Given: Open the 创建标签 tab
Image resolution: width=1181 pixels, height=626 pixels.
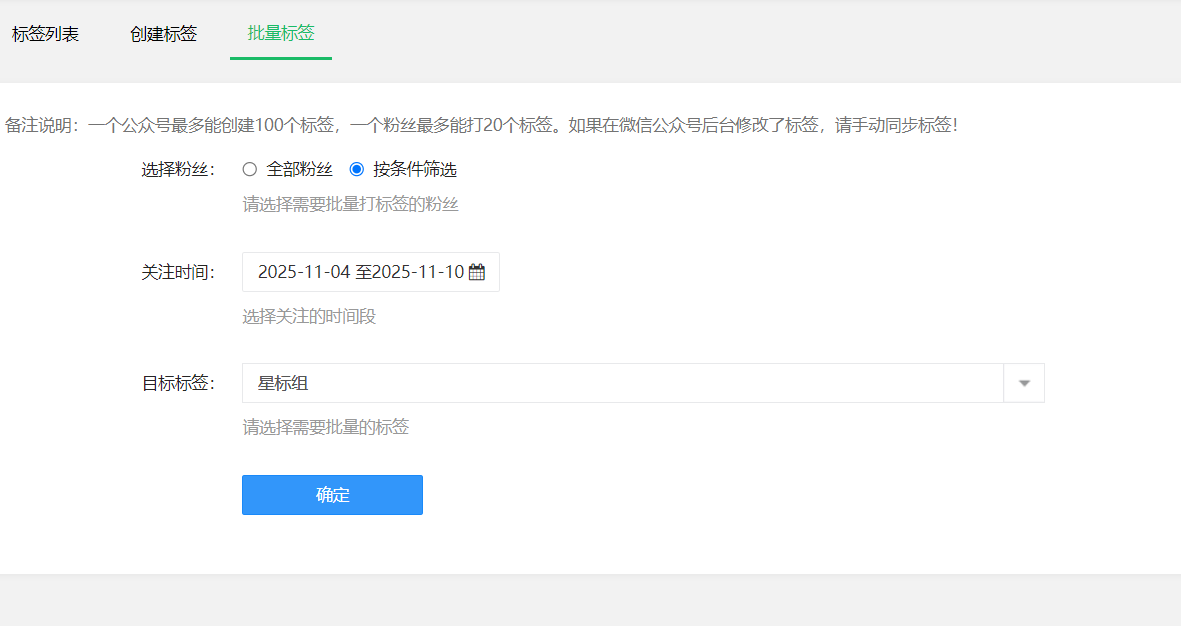Looking at the screenshot, I should pos(163,34).
